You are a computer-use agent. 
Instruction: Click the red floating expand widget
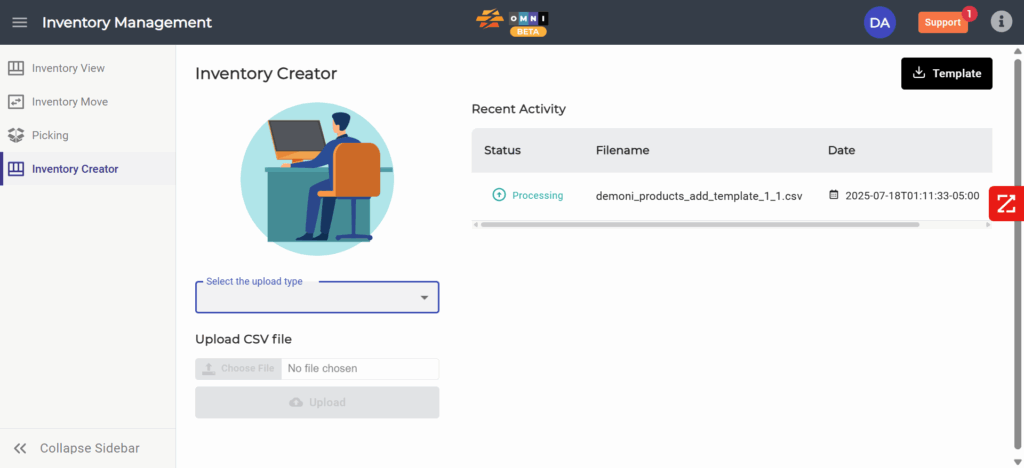[x=1005, y=203]
